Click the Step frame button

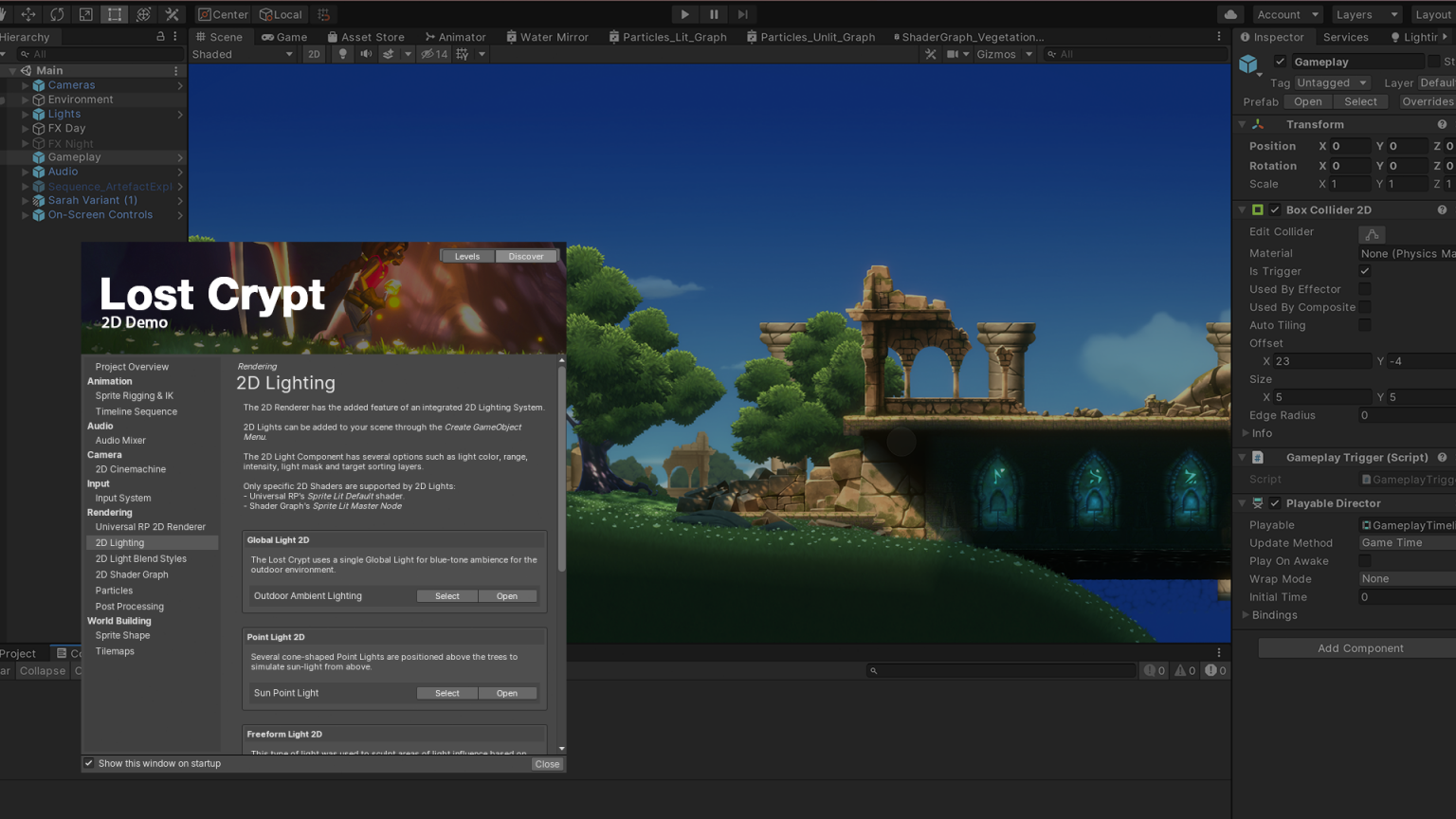point(742,14)
